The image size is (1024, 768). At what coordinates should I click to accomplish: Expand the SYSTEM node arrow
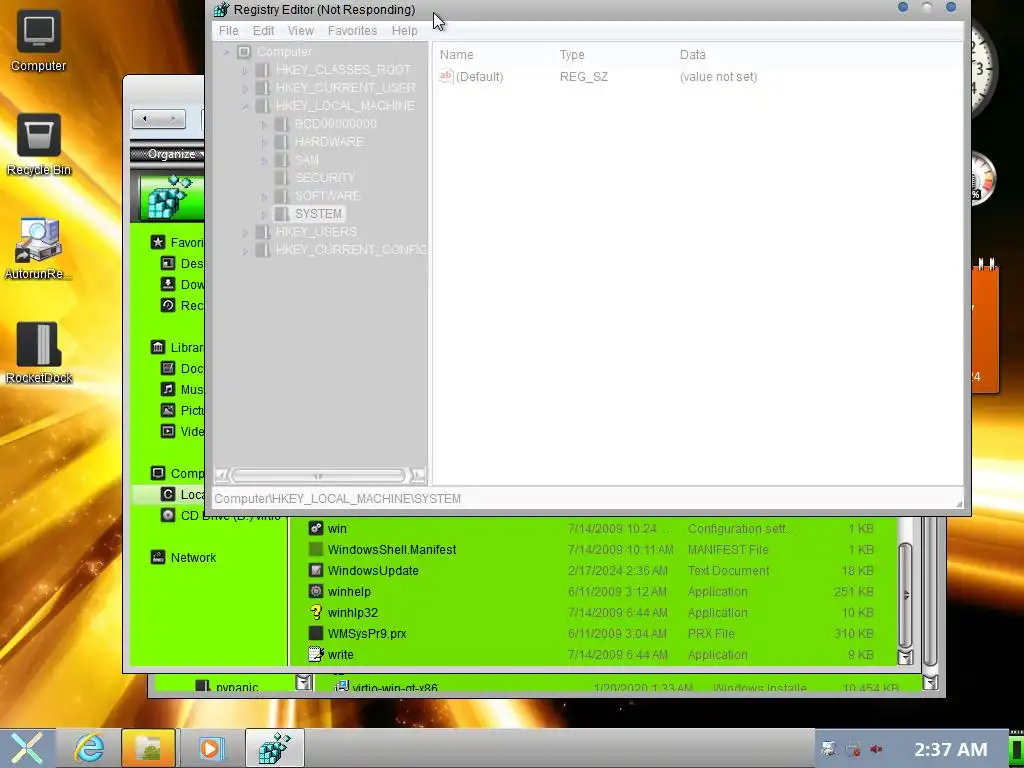coord(264,214)
